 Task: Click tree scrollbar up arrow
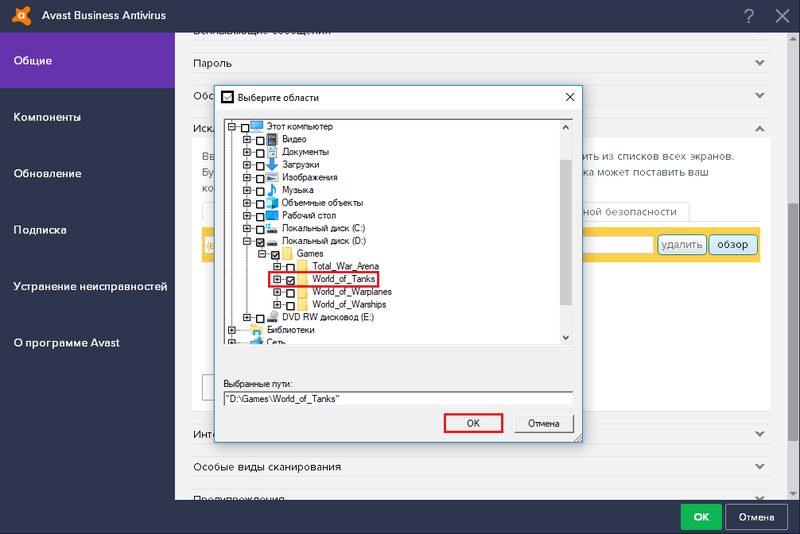(x=565, y=127)
